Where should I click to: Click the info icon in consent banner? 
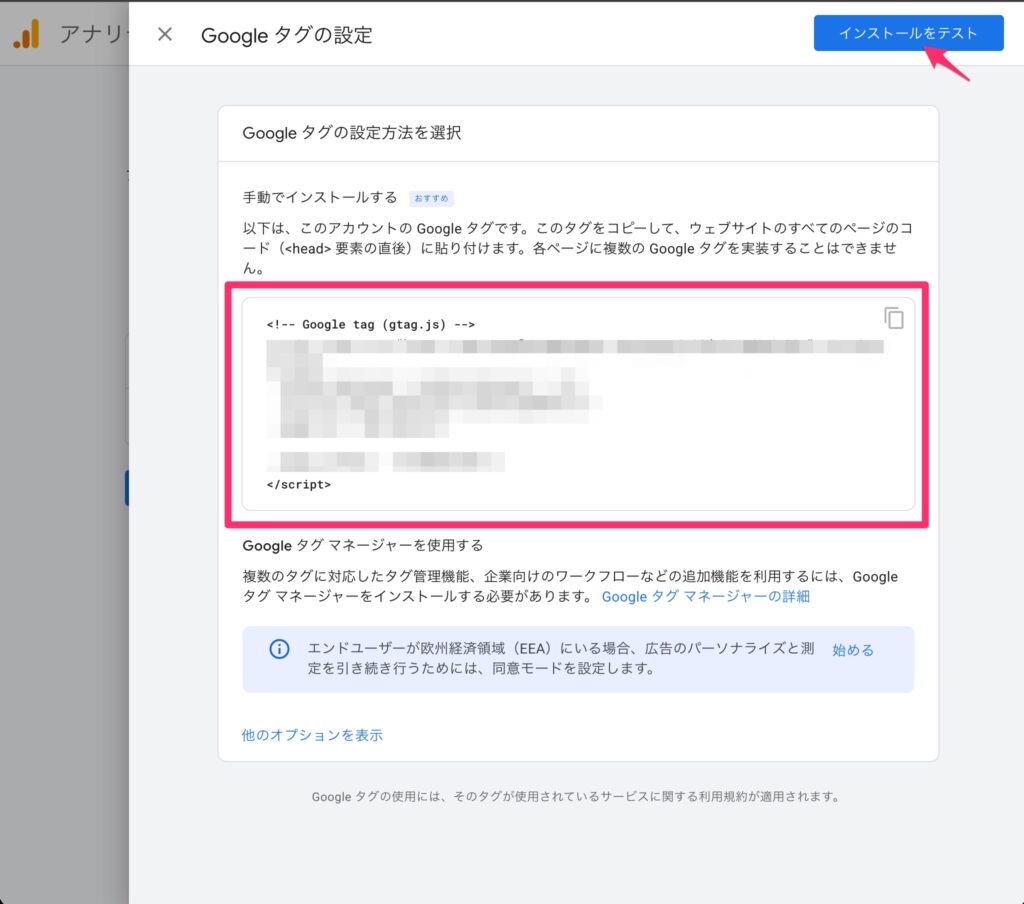pyautogui.click(x=280, y=649)
